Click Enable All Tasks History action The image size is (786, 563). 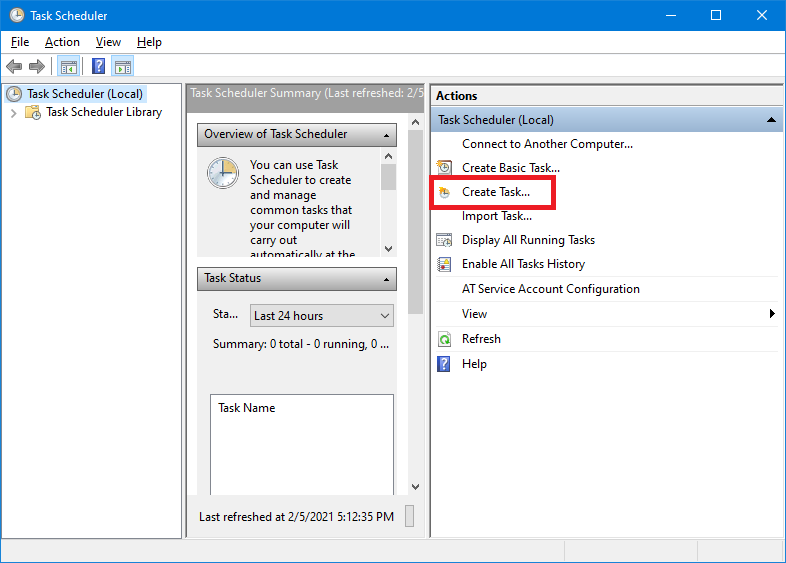pos(523,264)
